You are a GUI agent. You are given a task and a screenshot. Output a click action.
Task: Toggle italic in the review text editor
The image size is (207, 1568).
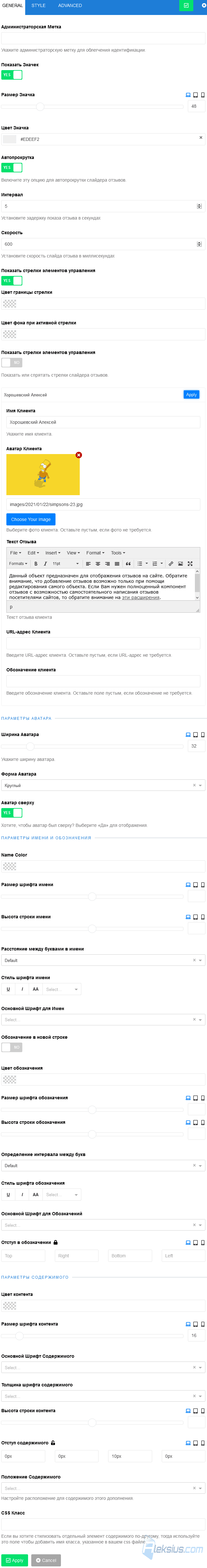pos(45,564)
